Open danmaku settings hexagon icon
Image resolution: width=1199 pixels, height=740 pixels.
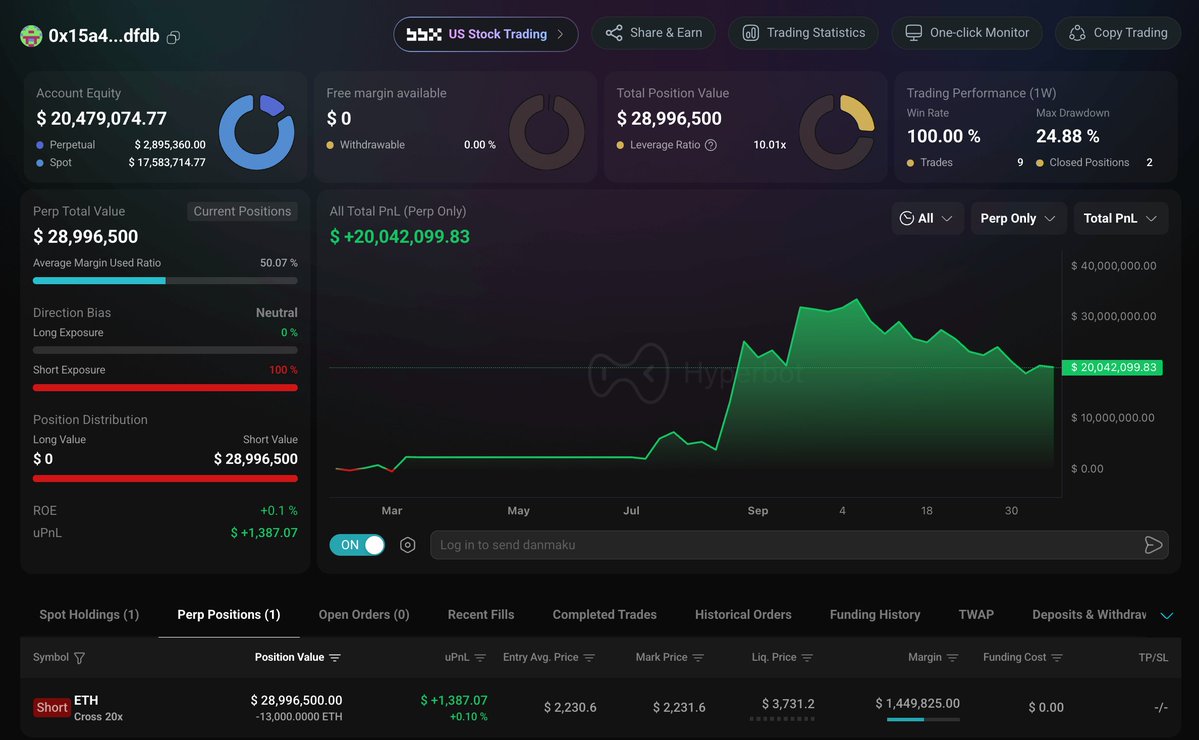(408, 545)
